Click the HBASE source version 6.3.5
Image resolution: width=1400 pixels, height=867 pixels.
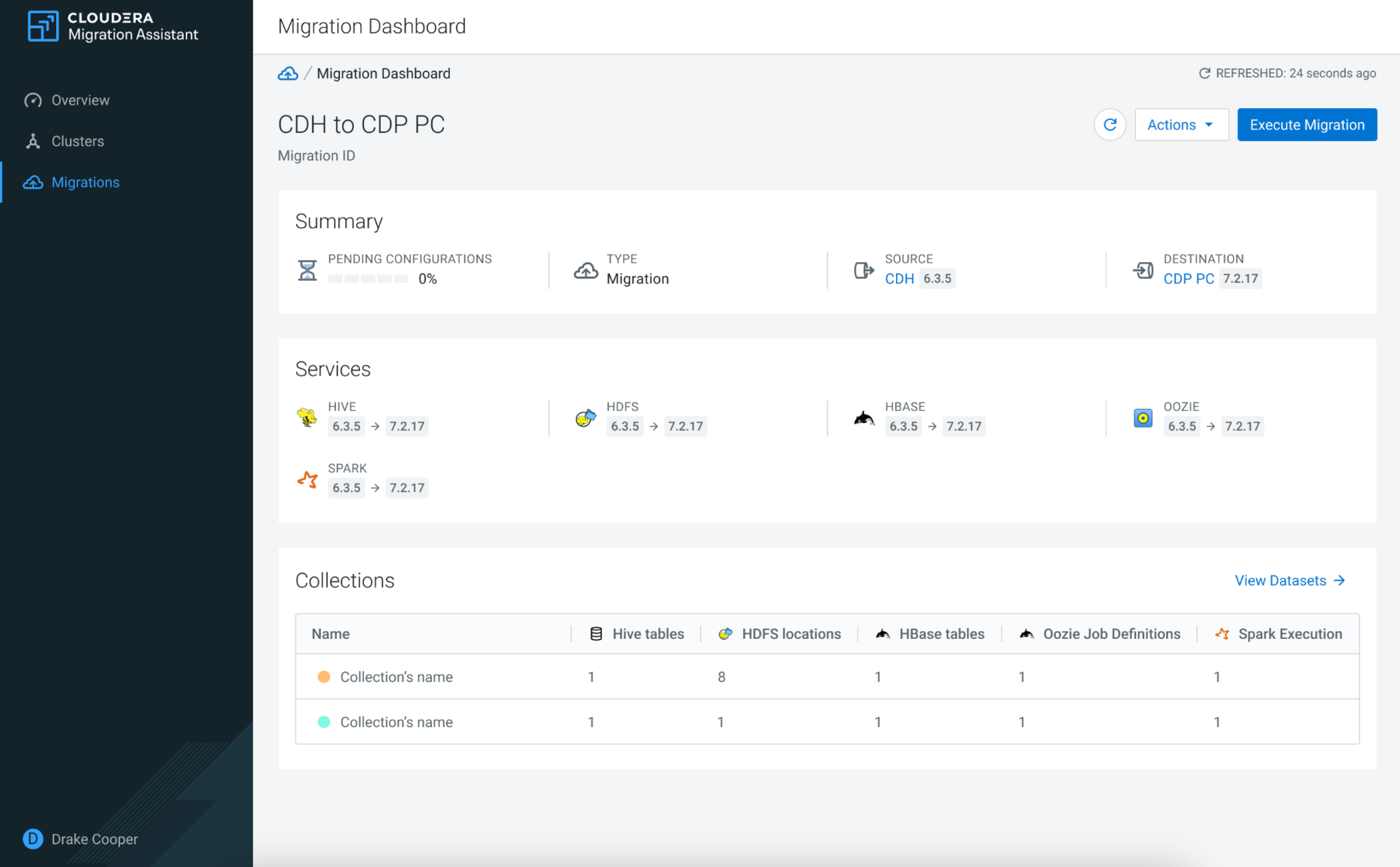[903, 426]
